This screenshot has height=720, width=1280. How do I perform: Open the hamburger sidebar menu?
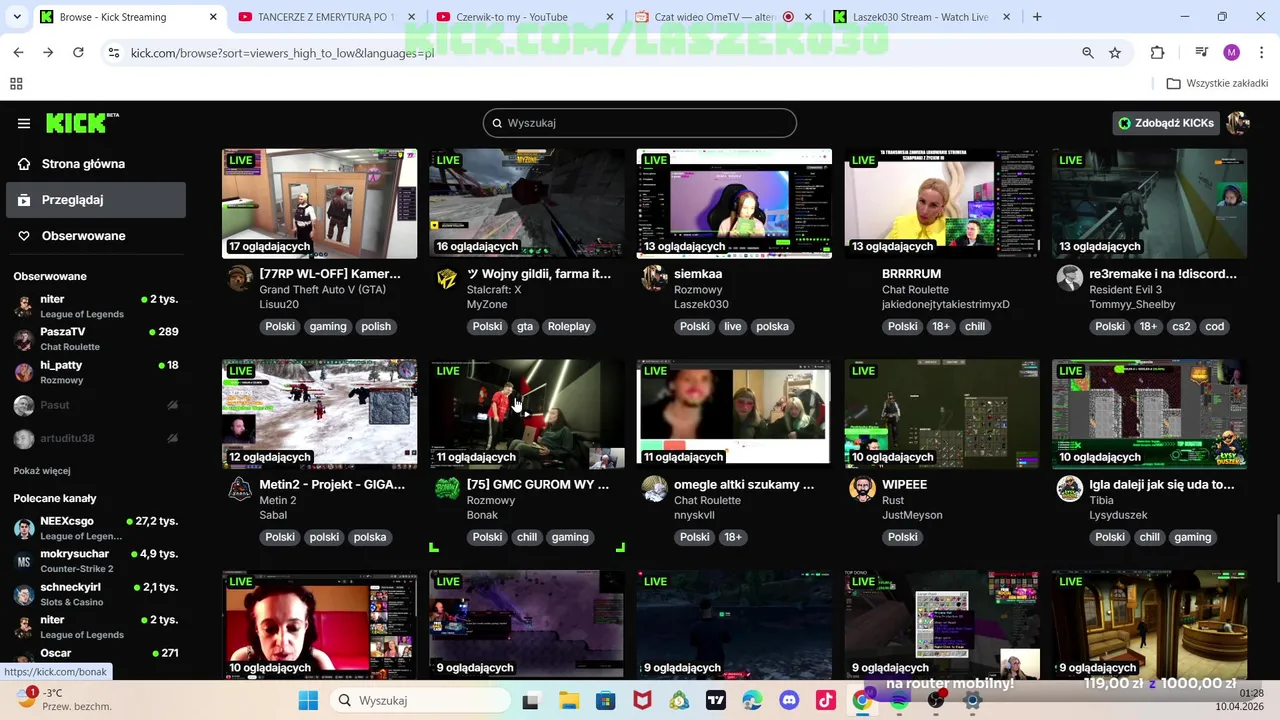[24, 123]
